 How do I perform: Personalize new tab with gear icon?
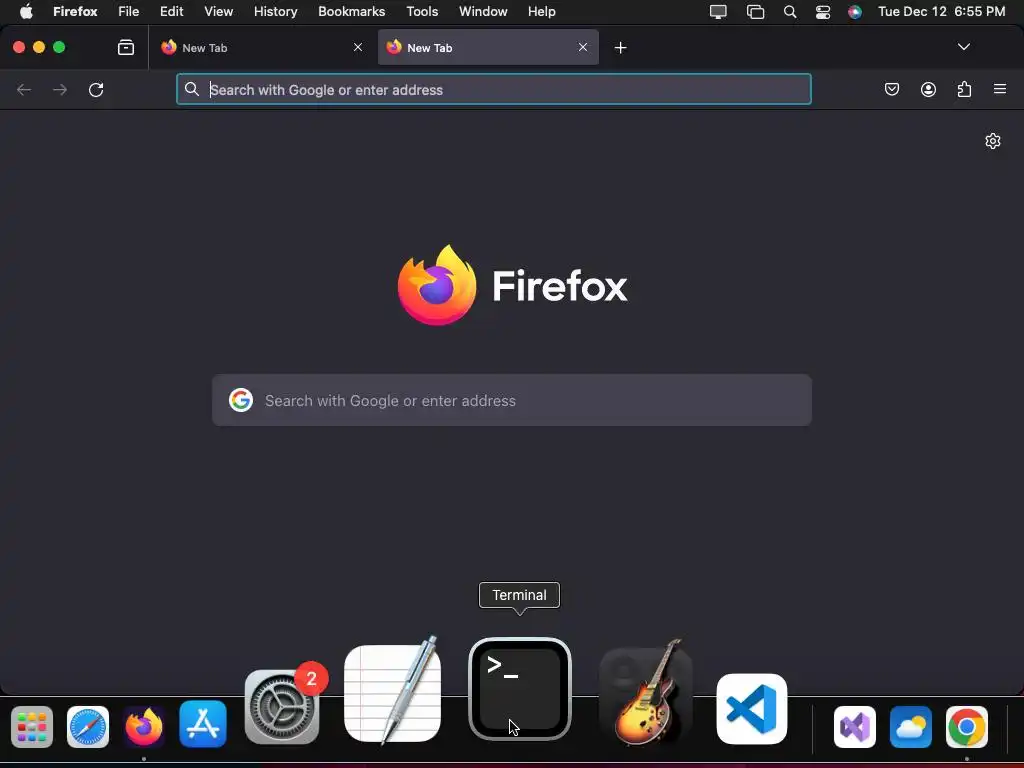click(993, 141)
